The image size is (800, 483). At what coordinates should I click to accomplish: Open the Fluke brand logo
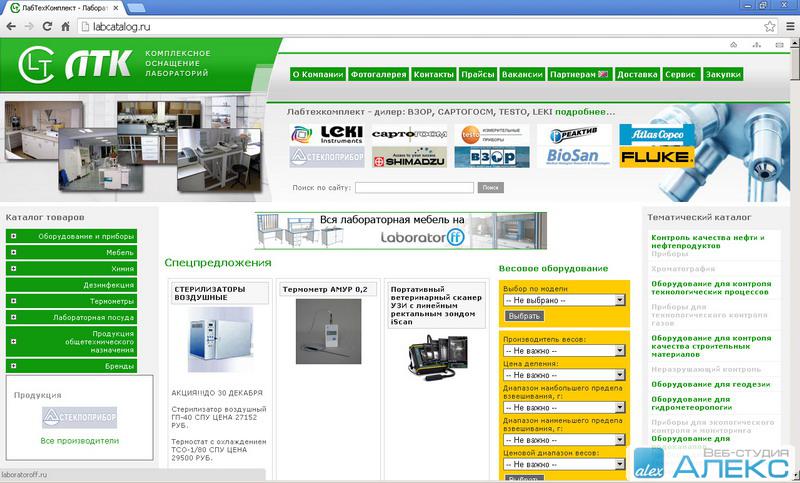pos(656,157)
